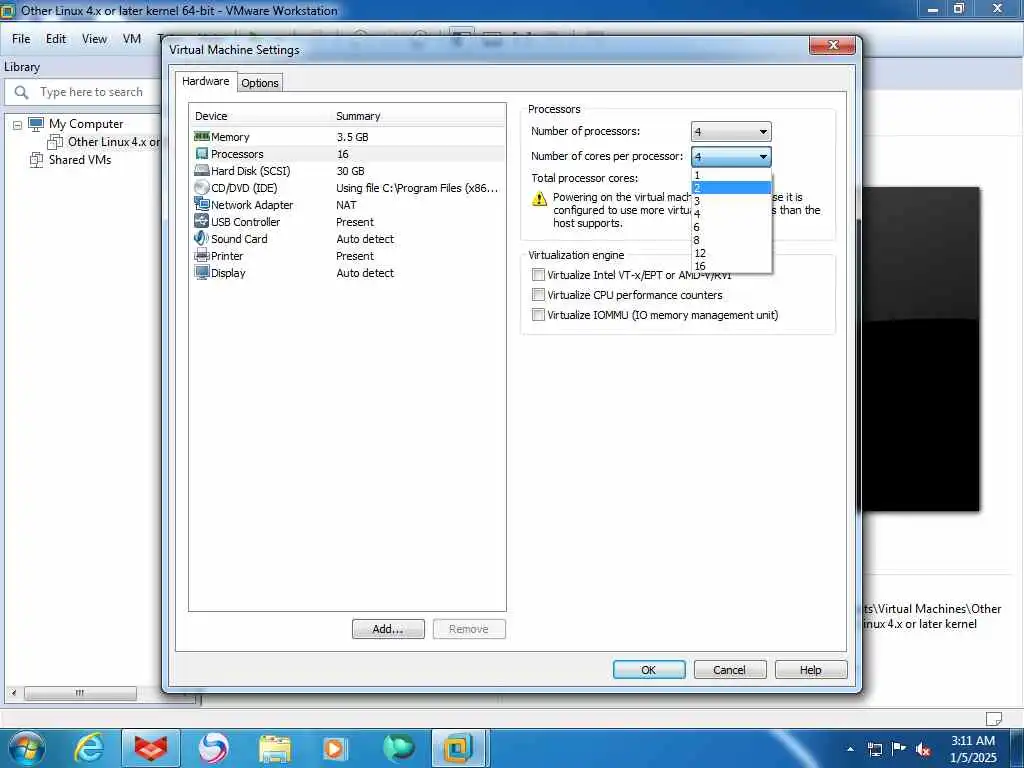Open the Windows Start button
This screenshot has width=1024, height=768.
pos(27,748)
